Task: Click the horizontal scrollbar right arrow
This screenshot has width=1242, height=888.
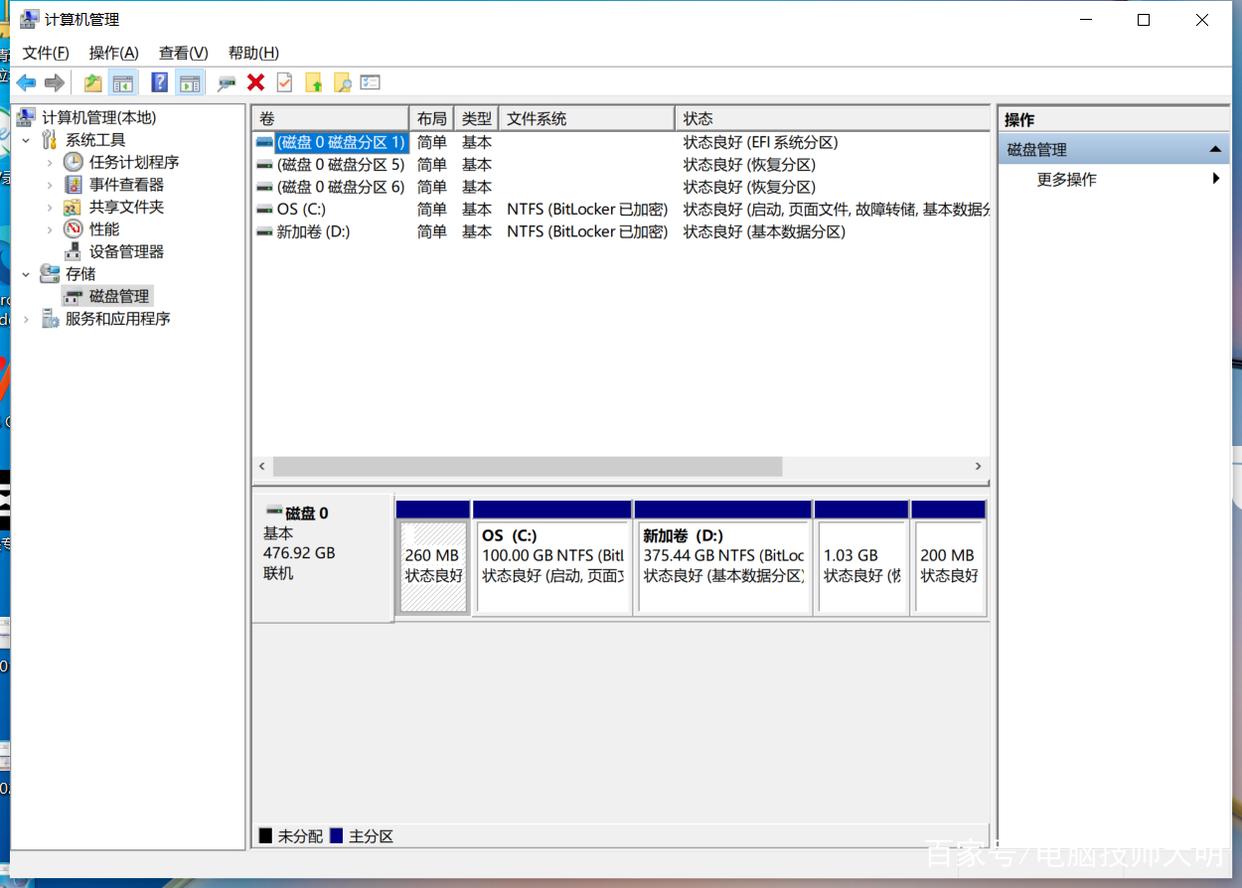Action: coord(978,467)
